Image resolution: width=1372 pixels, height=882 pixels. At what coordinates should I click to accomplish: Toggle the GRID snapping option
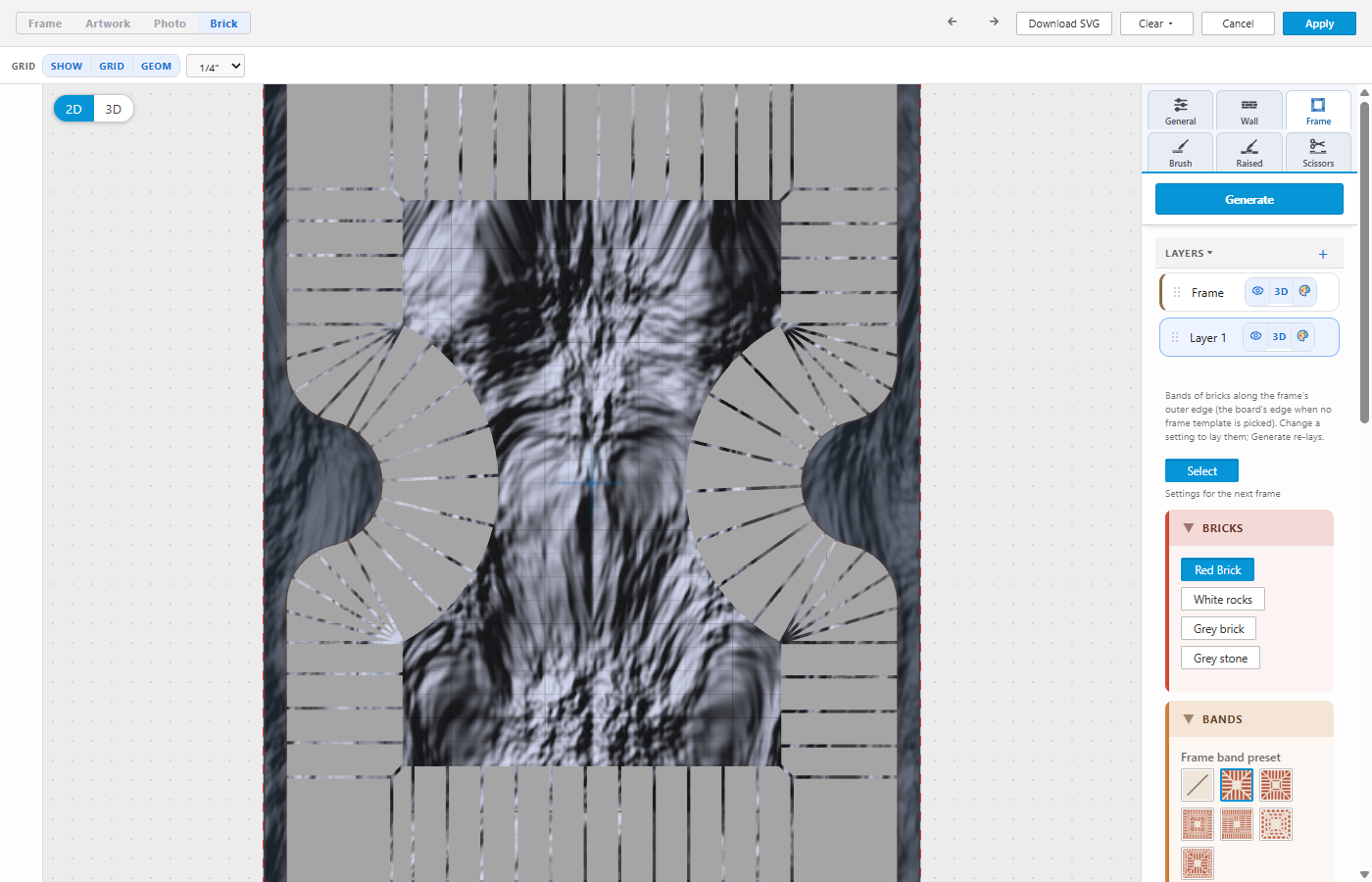point(112,67)
